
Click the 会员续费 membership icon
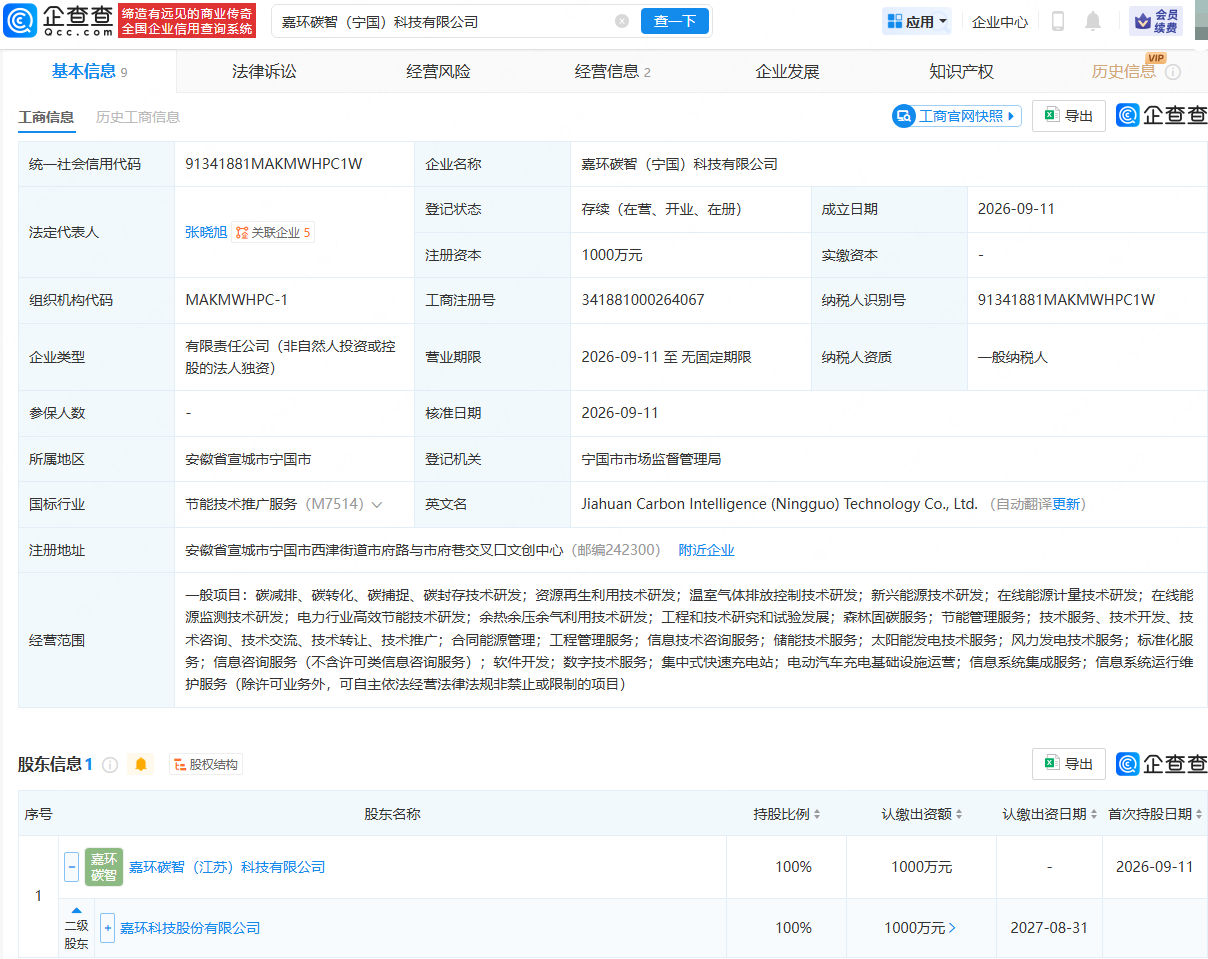click(x=1156, y=21)
